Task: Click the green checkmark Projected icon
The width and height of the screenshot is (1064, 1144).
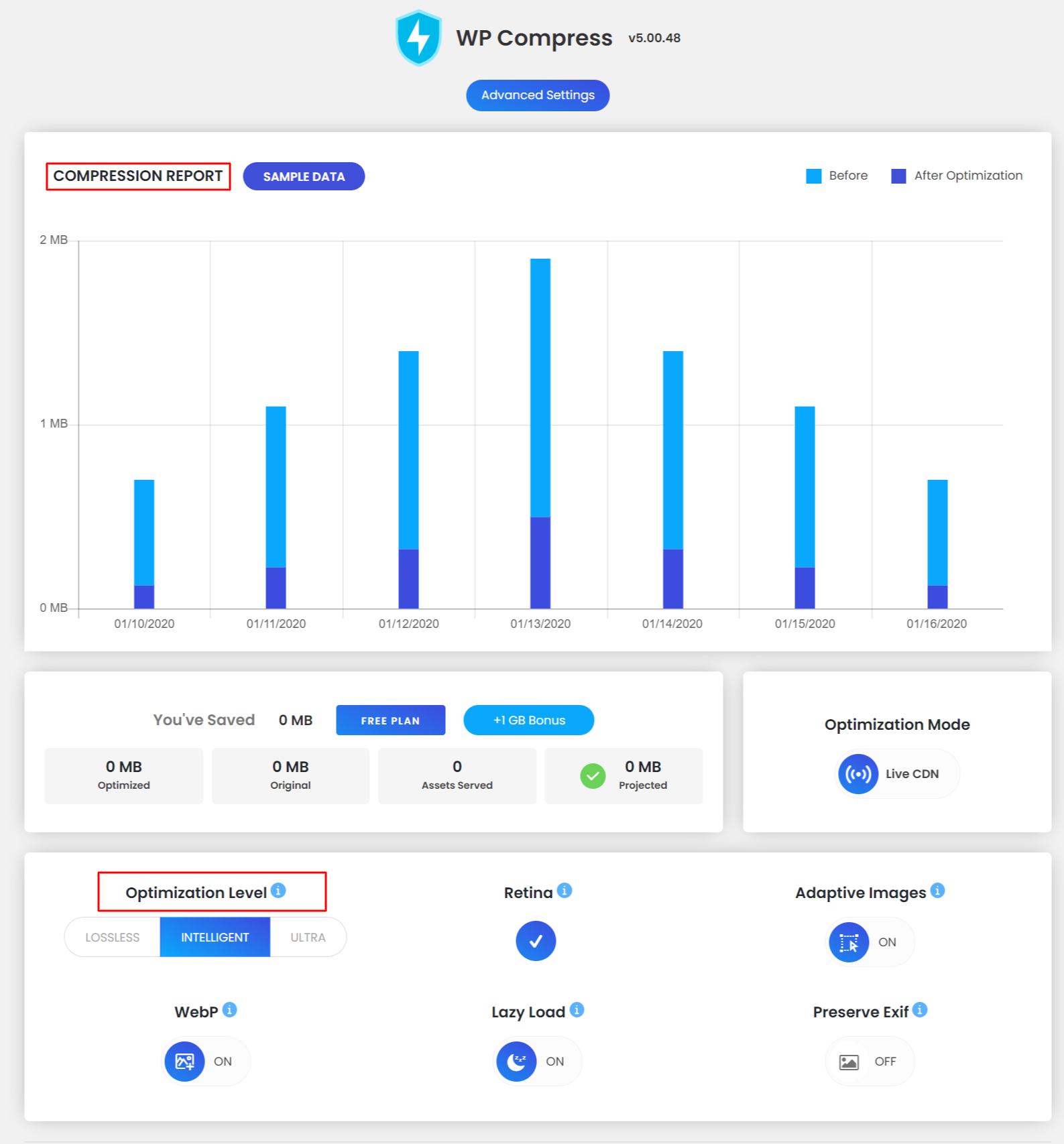Action: click(x=593, y=776)
